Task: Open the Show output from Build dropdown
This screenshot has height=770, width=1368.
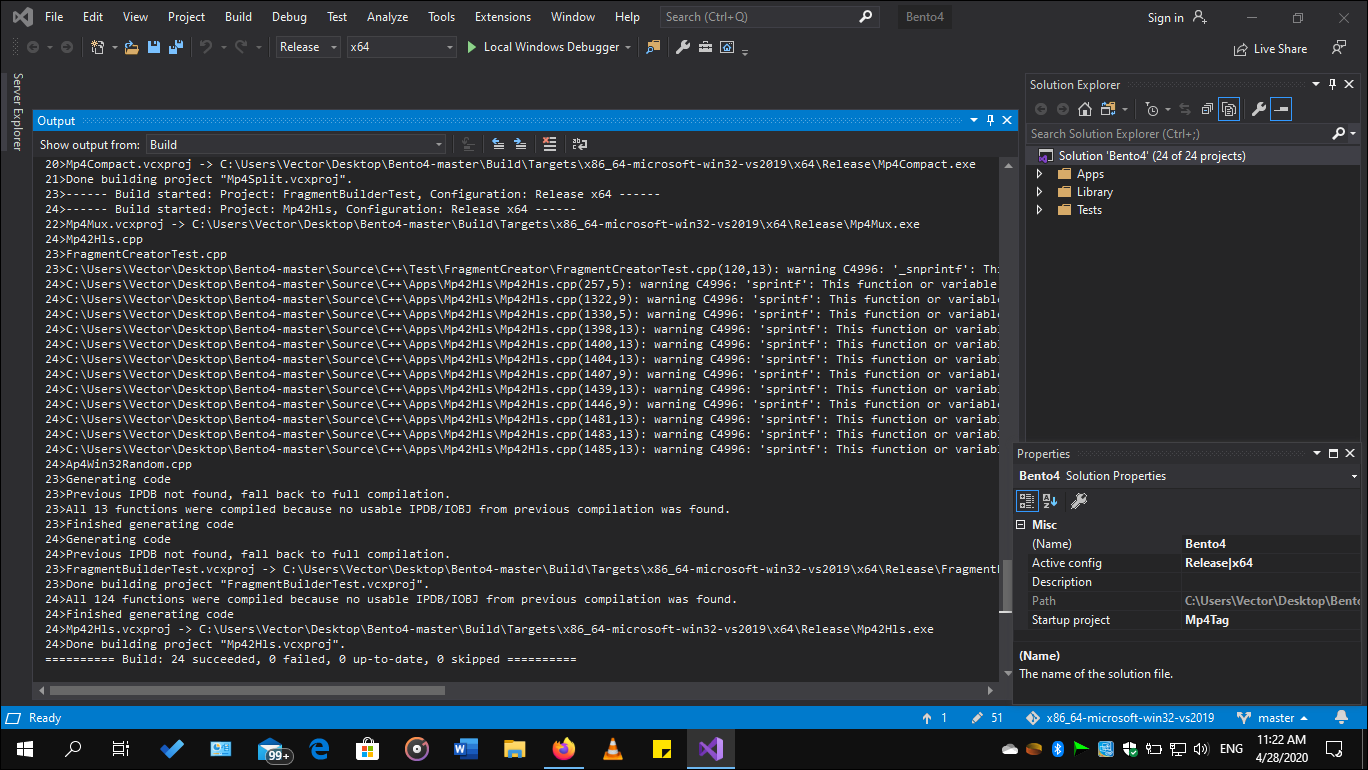Action: 296,144
